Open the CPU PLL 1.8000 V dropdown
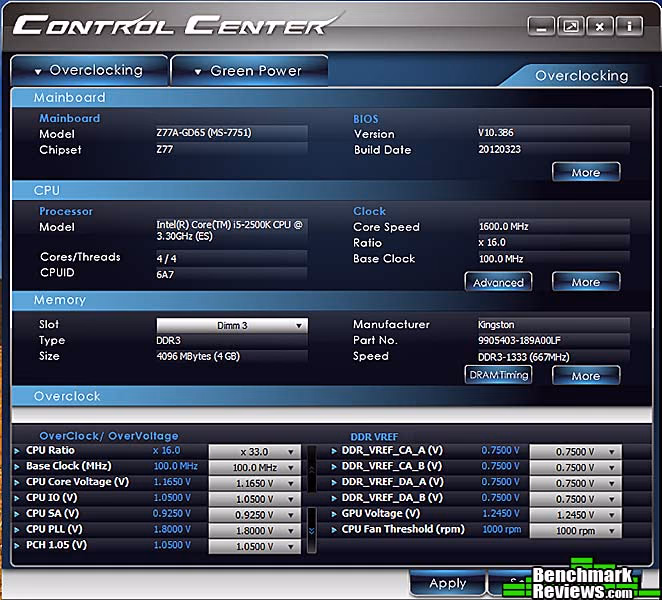Screen dimensions: 662x600 (x=255, y=531)
